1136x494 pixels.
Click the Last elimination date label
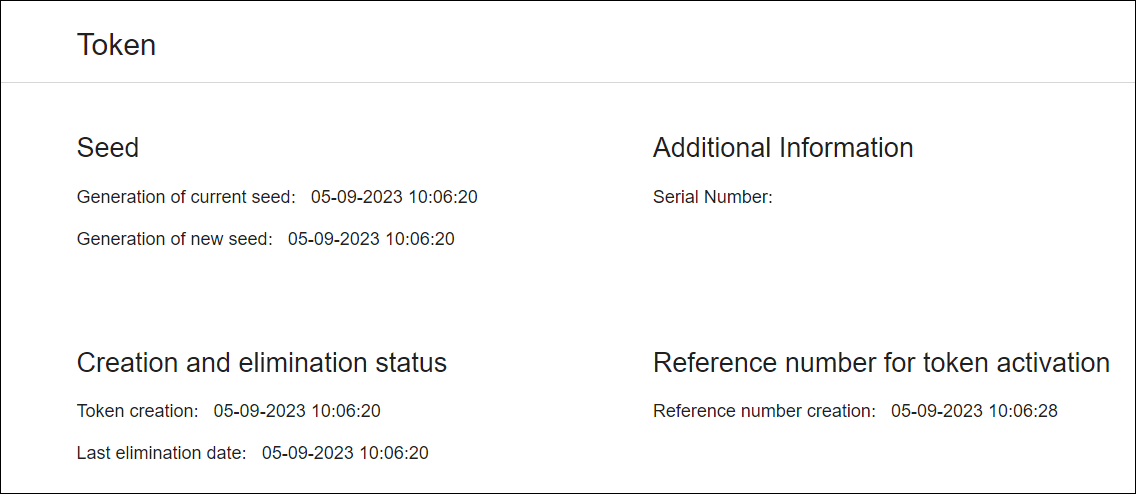coord(161,453)
